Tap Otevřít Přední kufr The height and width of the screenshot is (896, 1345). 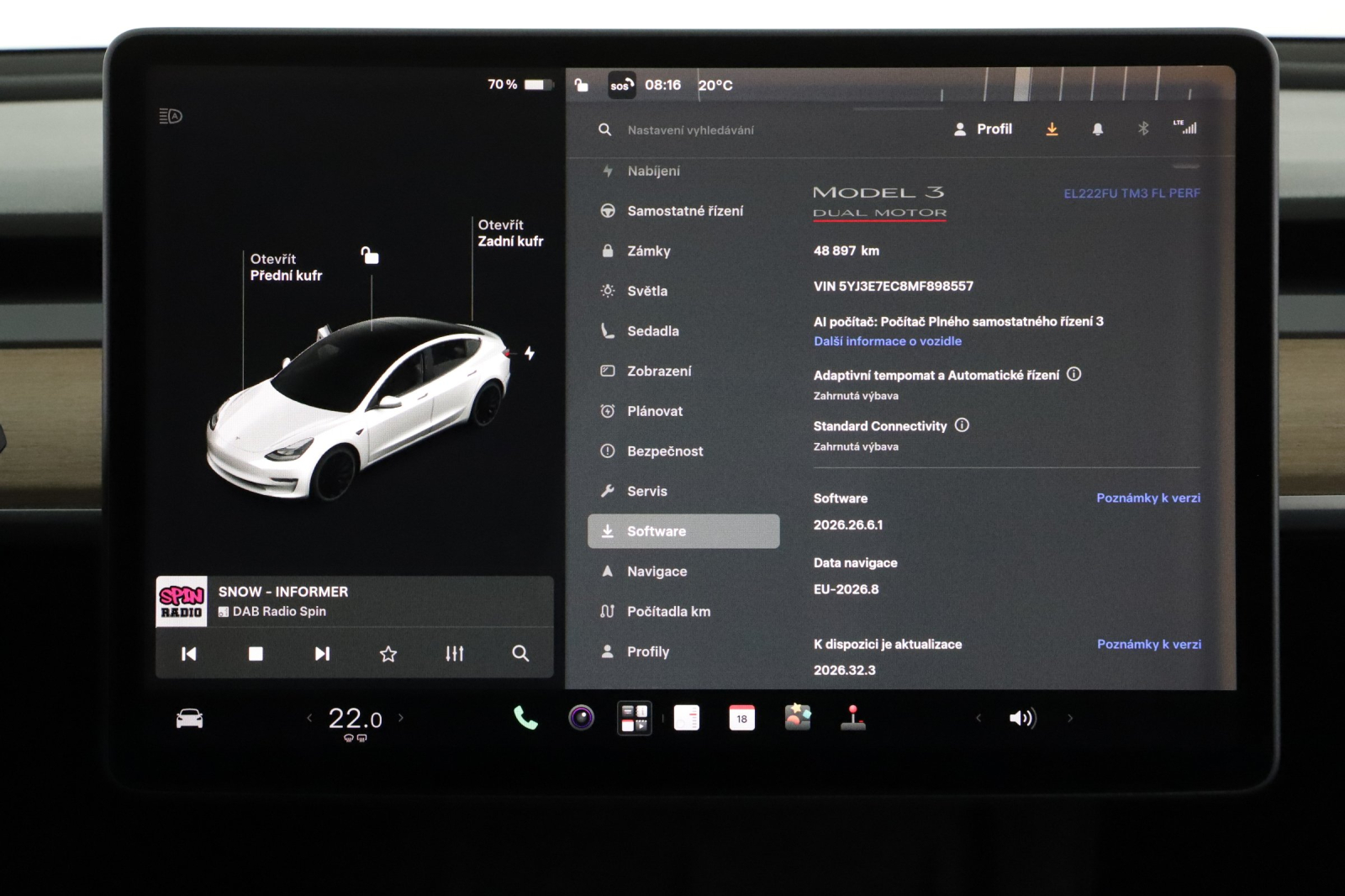(286, 267)
